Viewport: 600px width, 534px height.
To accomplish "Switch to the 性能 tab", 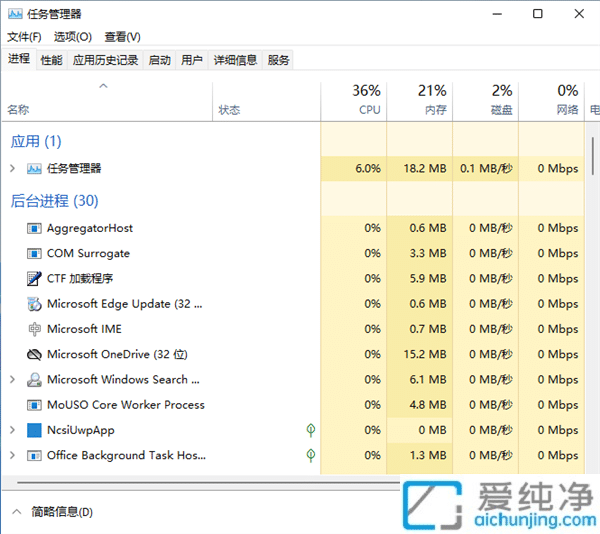I will 52,60.
